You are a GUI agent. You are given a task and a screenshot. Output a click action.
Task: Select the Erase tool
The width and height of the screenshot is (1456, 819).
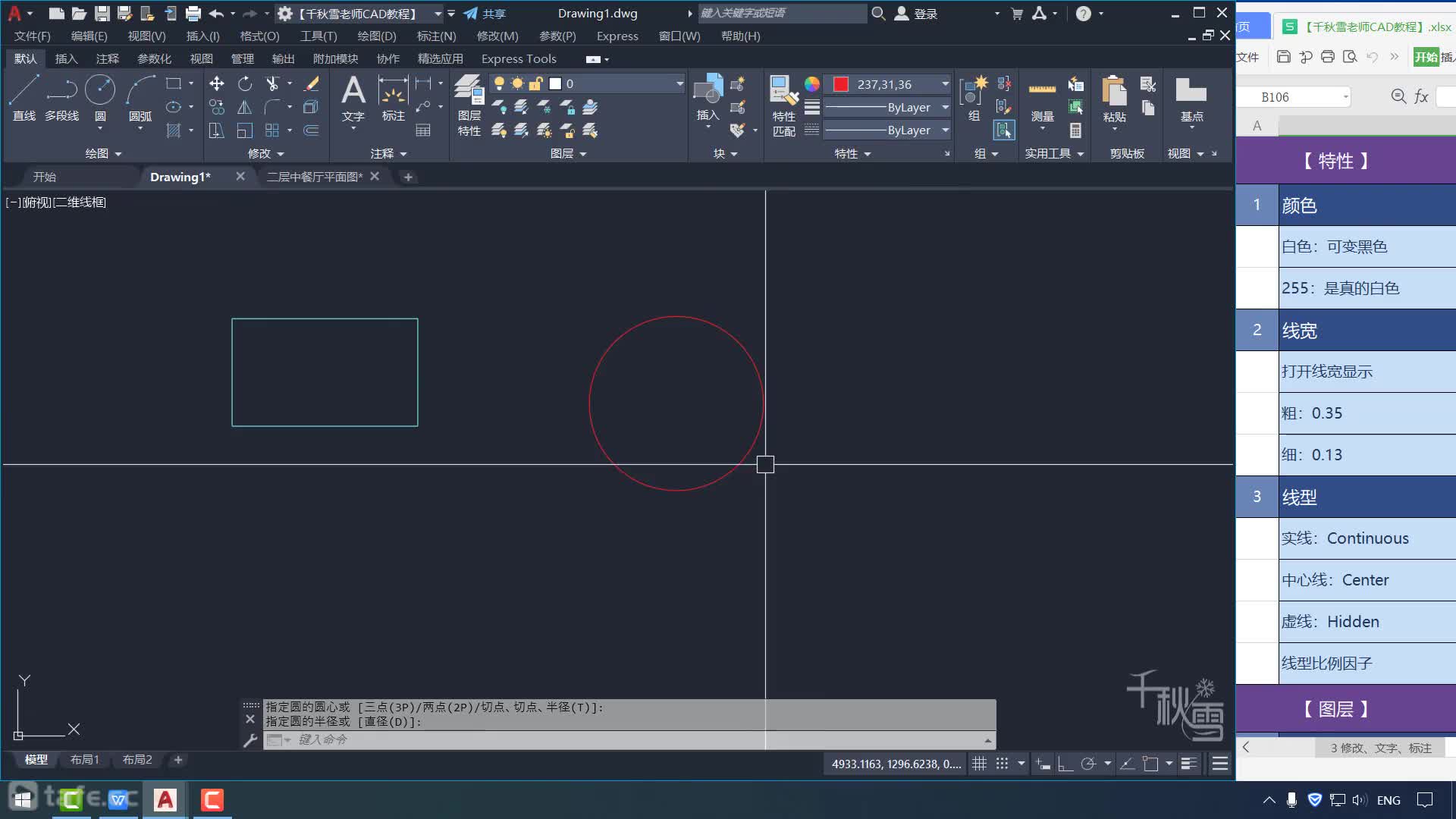pos(311,83)
